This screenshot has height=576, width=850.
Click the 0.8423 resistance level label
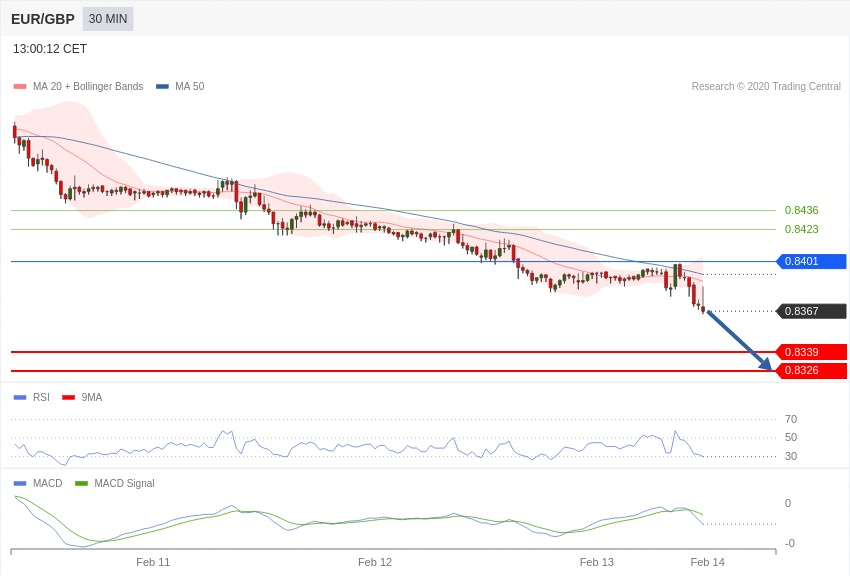(801, 229)
